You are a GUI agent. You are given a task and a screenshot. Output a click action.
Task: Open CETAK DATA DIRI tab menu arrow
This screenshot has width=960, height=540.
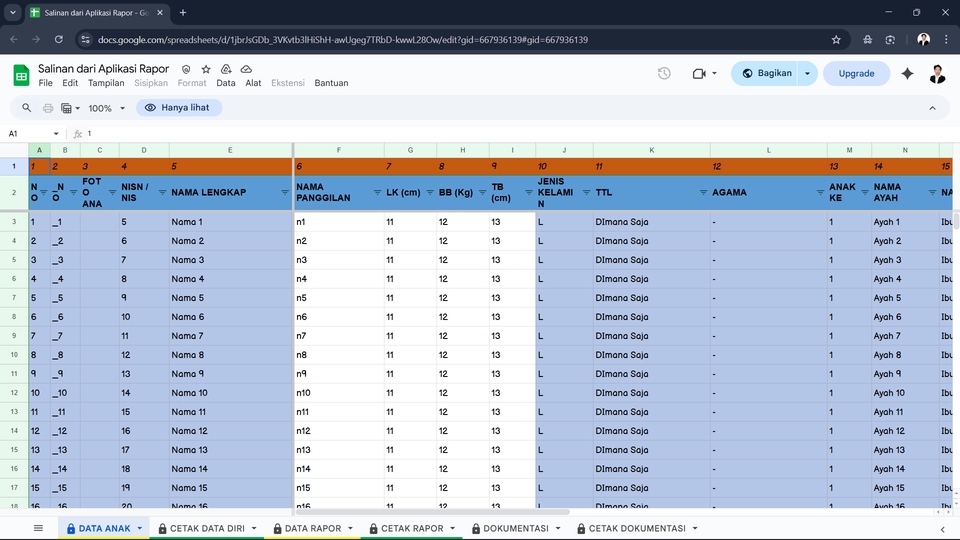pos(254,528)
